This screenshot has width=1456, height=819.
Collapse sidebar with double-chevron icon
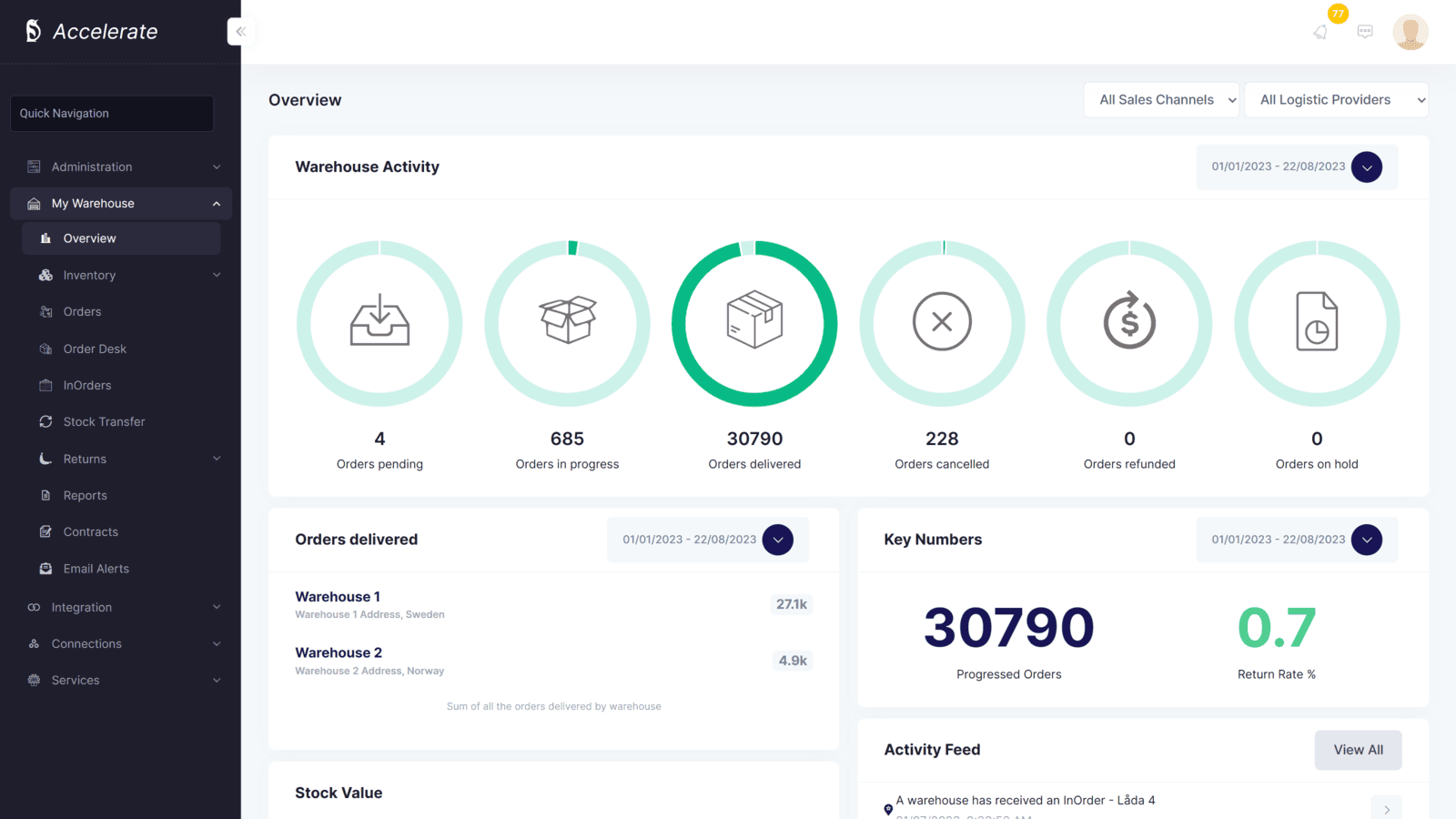[x=241, y=32]
